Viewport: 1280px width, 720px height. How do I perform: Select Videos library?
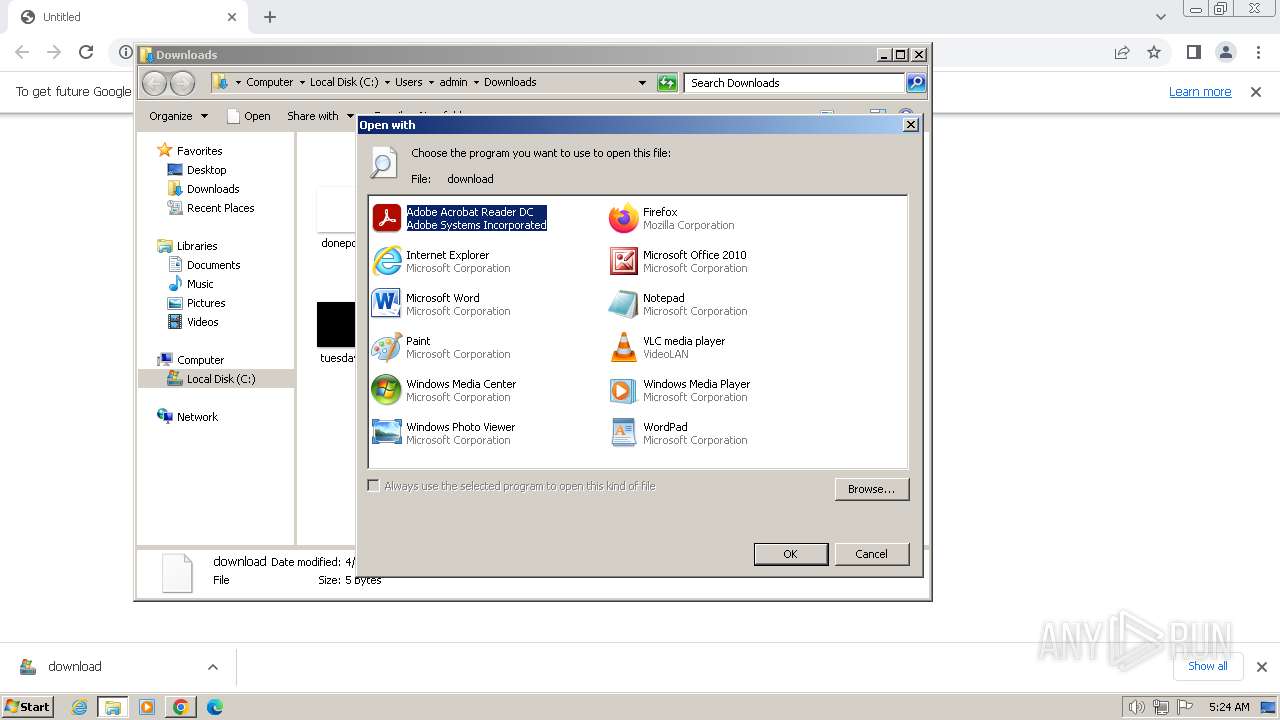click(202, 322)
